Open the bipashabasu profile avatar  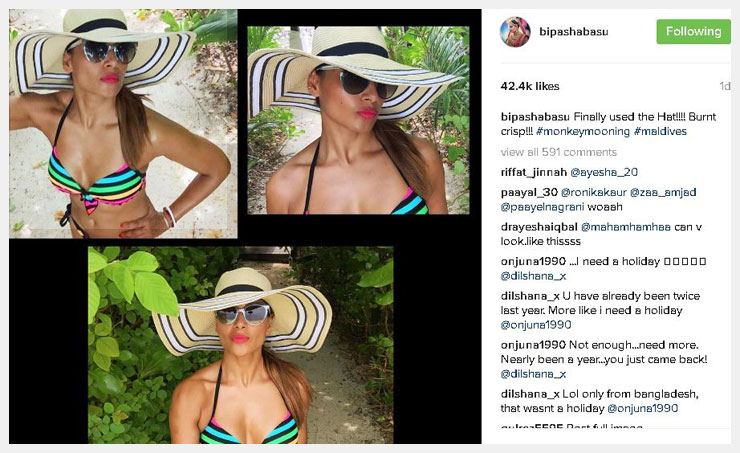[515, 32]
